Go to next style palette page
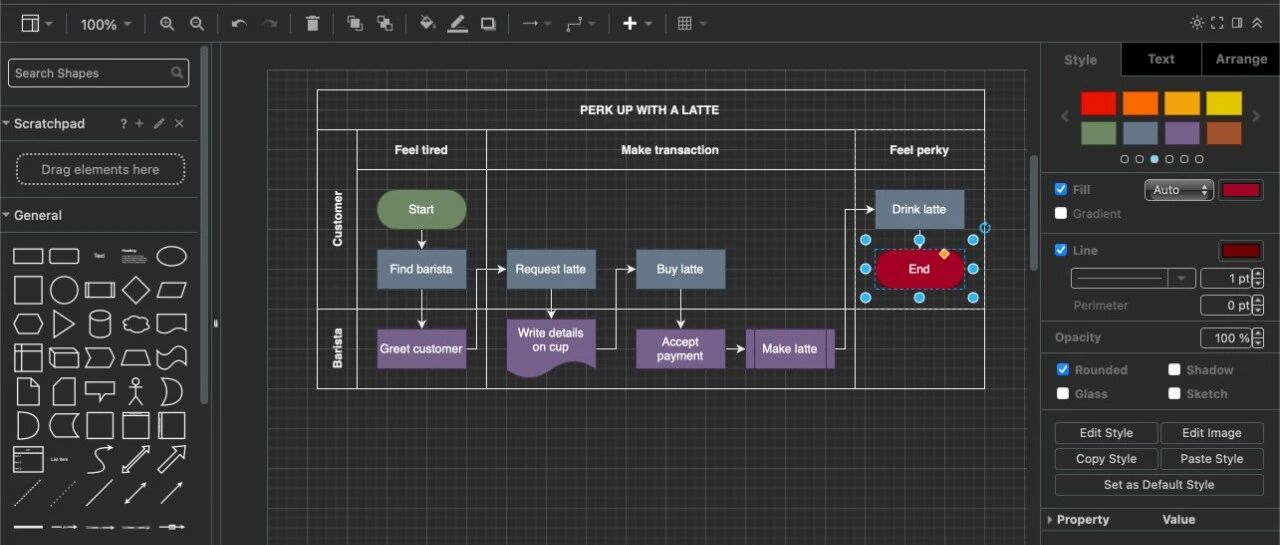1280x545 pixels. pos(1256,117)
